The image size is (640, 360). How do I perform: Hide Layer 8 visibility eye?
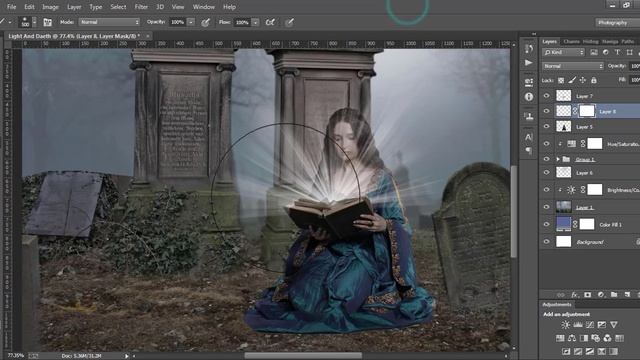point(547,111)
